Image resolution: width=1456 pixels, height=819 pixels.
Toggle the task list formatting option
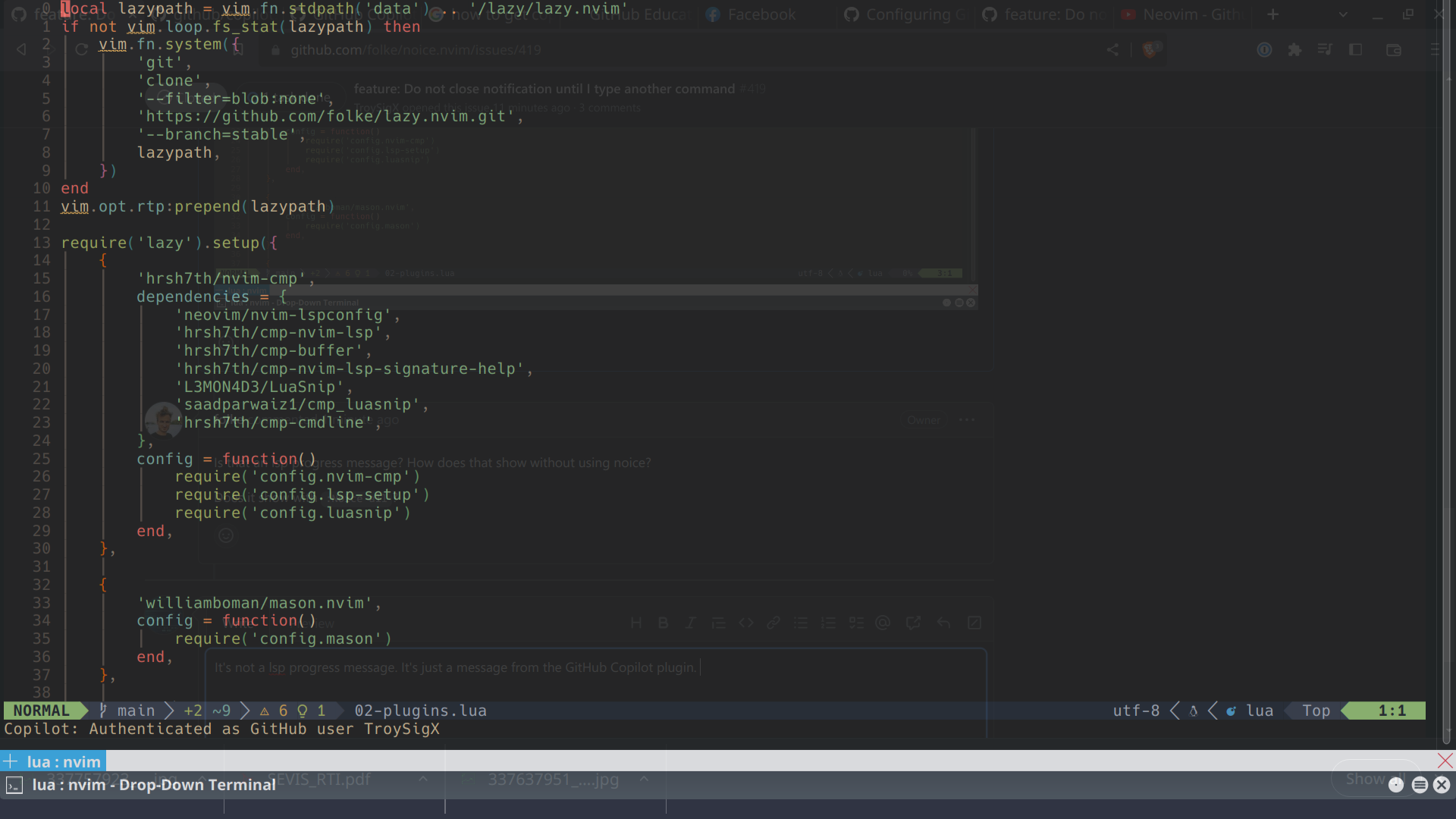(x=857, y=622)
